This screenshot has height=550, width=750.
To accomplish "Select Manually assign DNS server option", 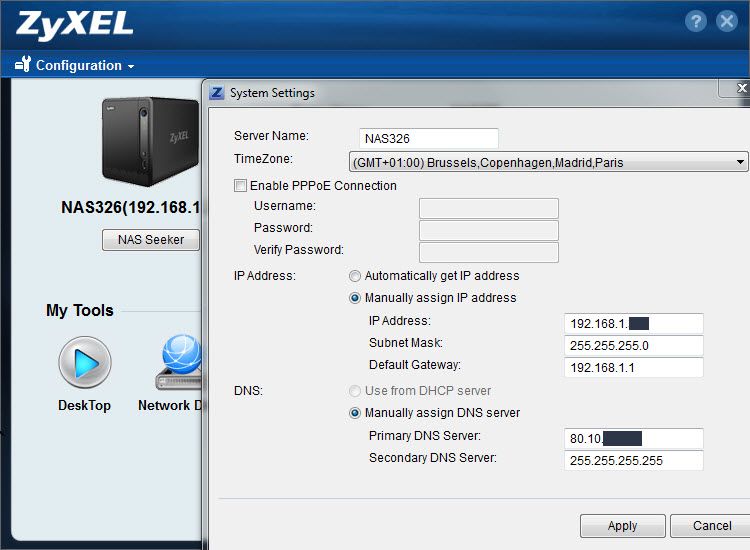I will click(355, 413).
